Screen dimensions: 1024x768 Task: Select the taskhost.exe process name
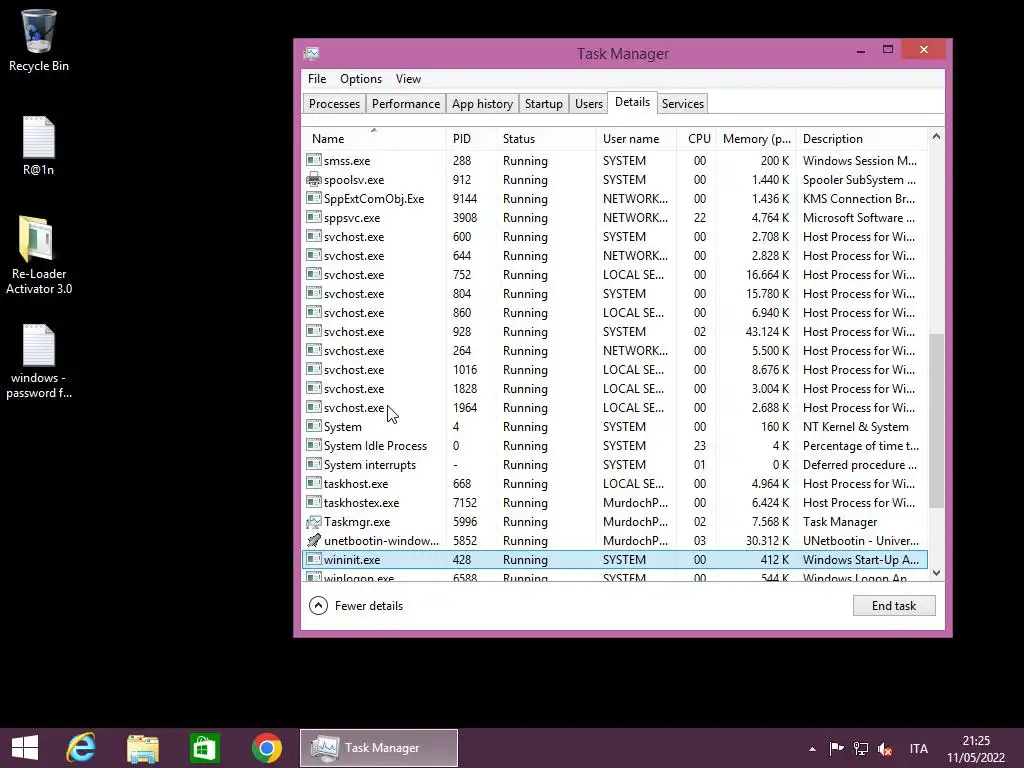click(x=356, y=484)
